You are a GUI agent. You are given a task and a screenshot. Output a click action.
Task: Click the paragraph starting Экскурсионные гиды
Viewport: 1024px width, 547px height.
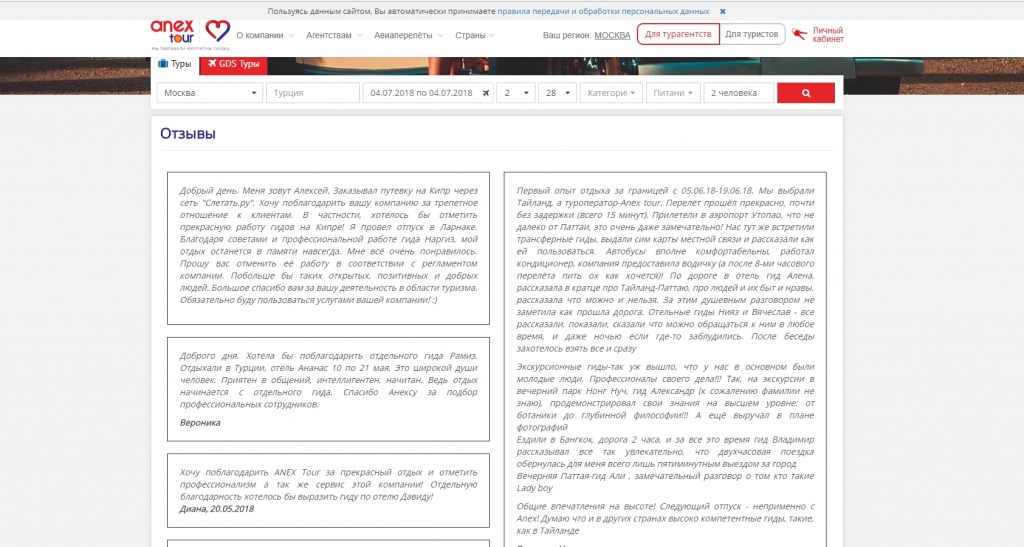(665, 397)
